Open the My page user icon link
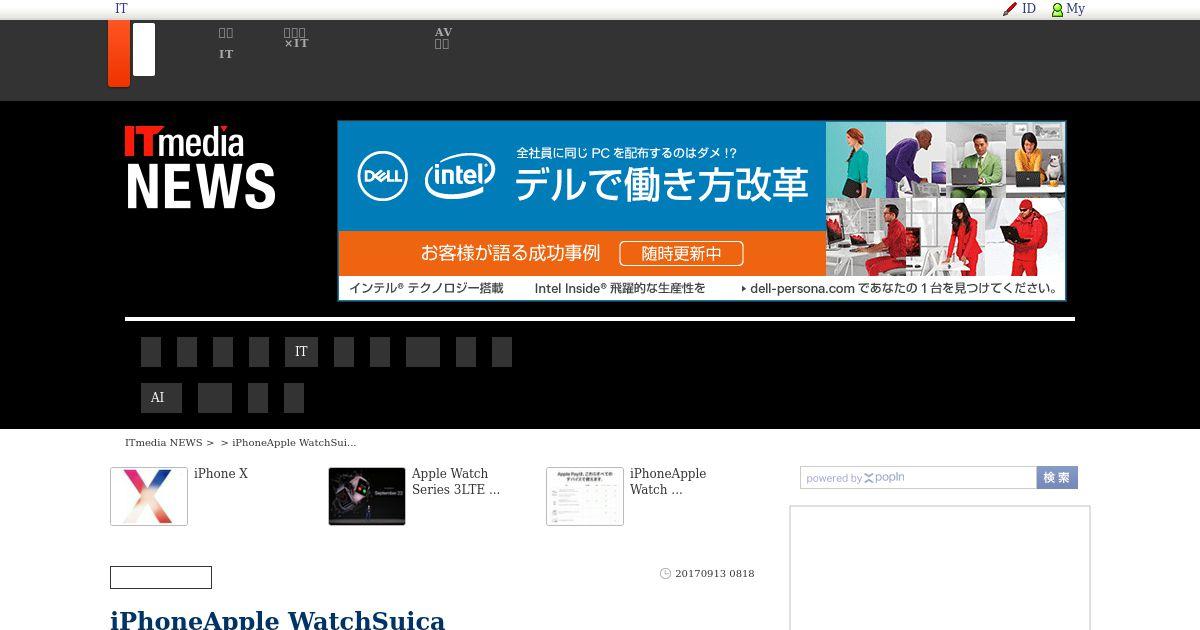 1068,9
